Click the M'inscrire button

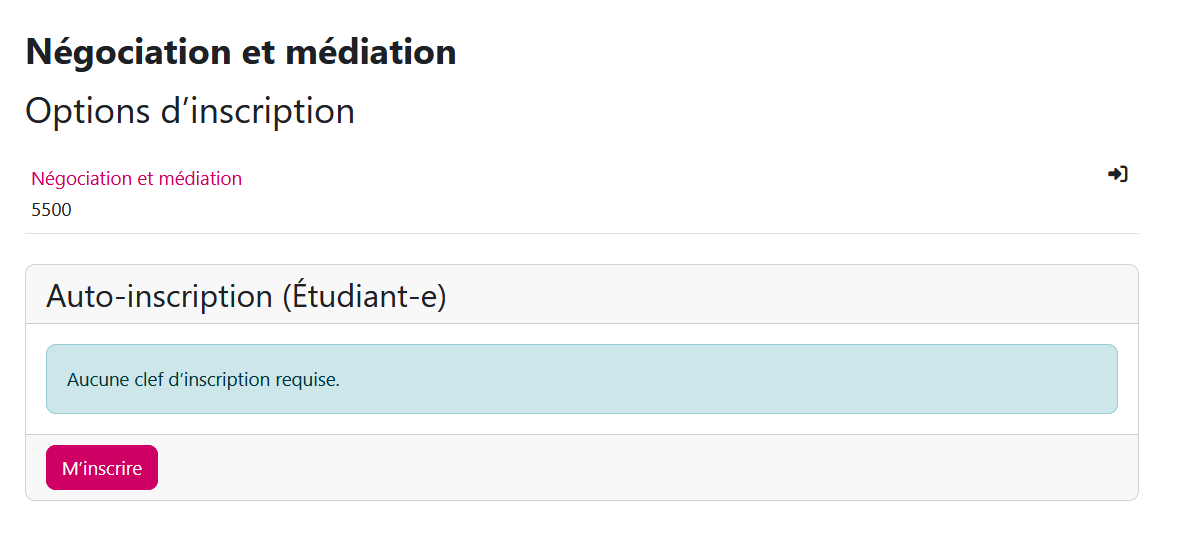coord(102,468)
